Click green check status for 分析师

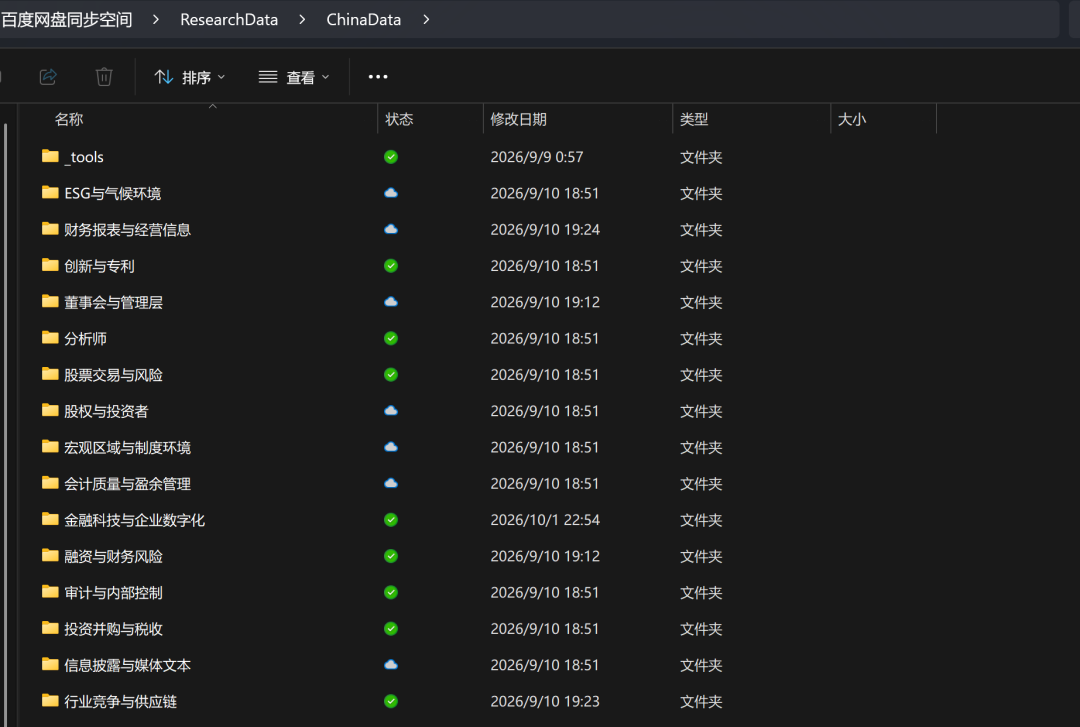[391, 338]
